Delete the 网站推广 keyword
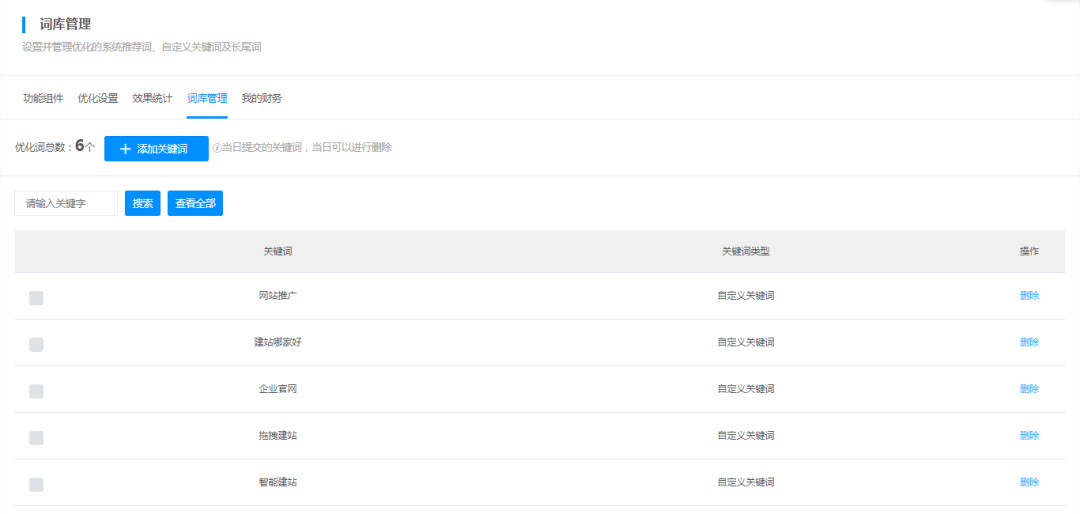 pyautogui.click(x=1029, y=296)
